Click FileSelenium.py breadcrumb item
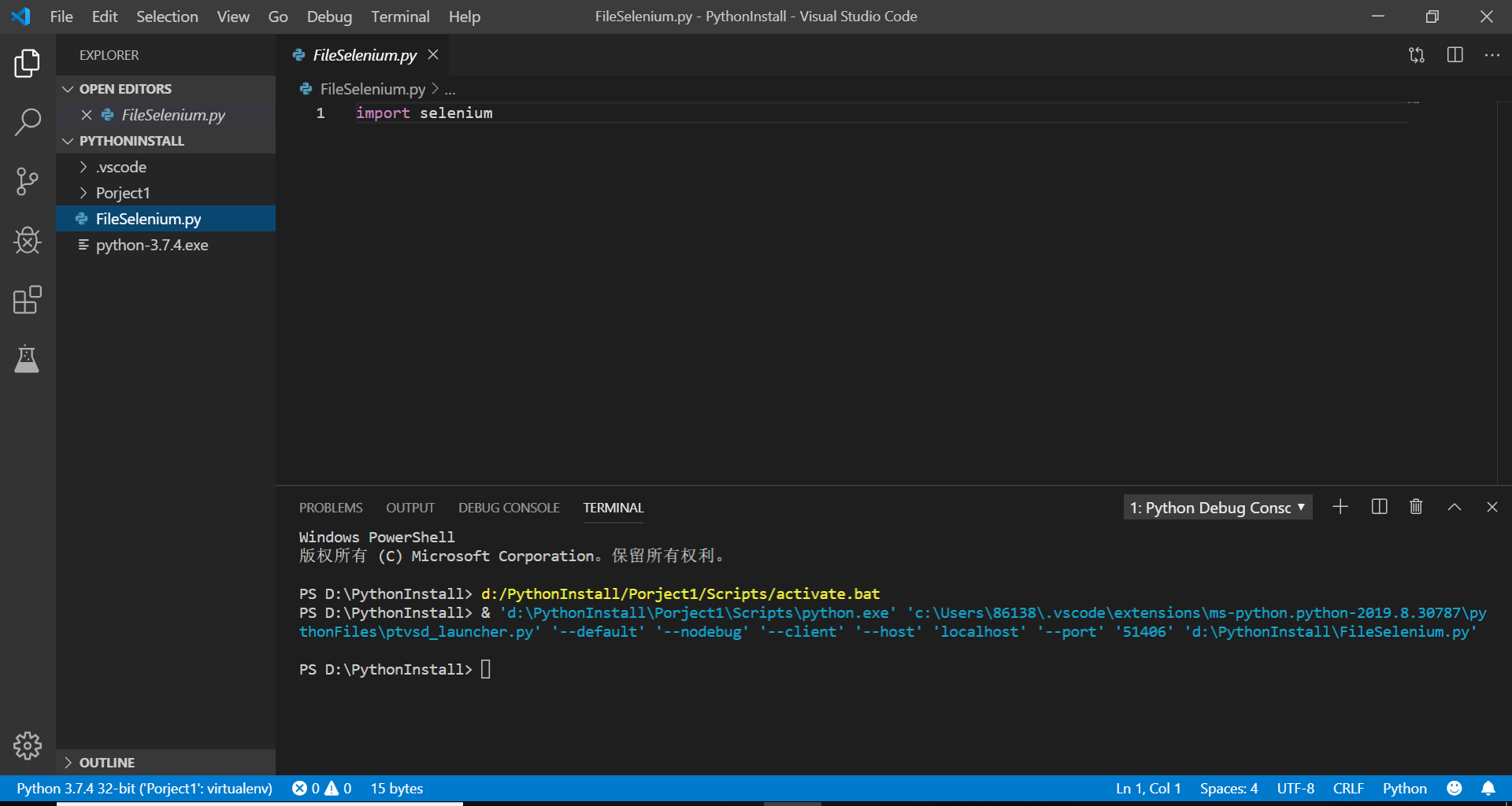The height and width of the screenshot is (806, 1512). [x=372, y=89]
